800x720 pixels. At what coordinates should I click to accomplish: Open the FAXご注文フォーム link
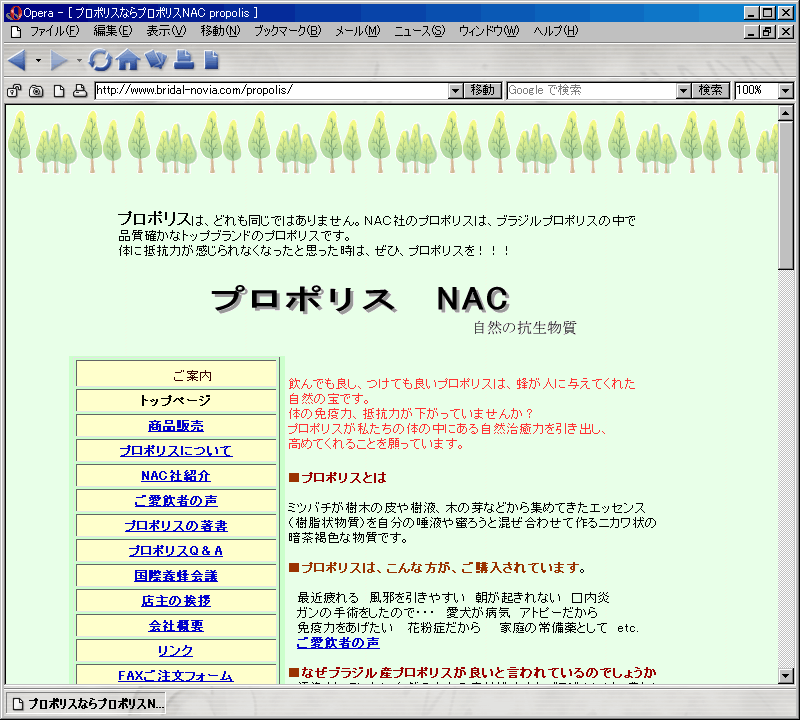click(176, 676)
